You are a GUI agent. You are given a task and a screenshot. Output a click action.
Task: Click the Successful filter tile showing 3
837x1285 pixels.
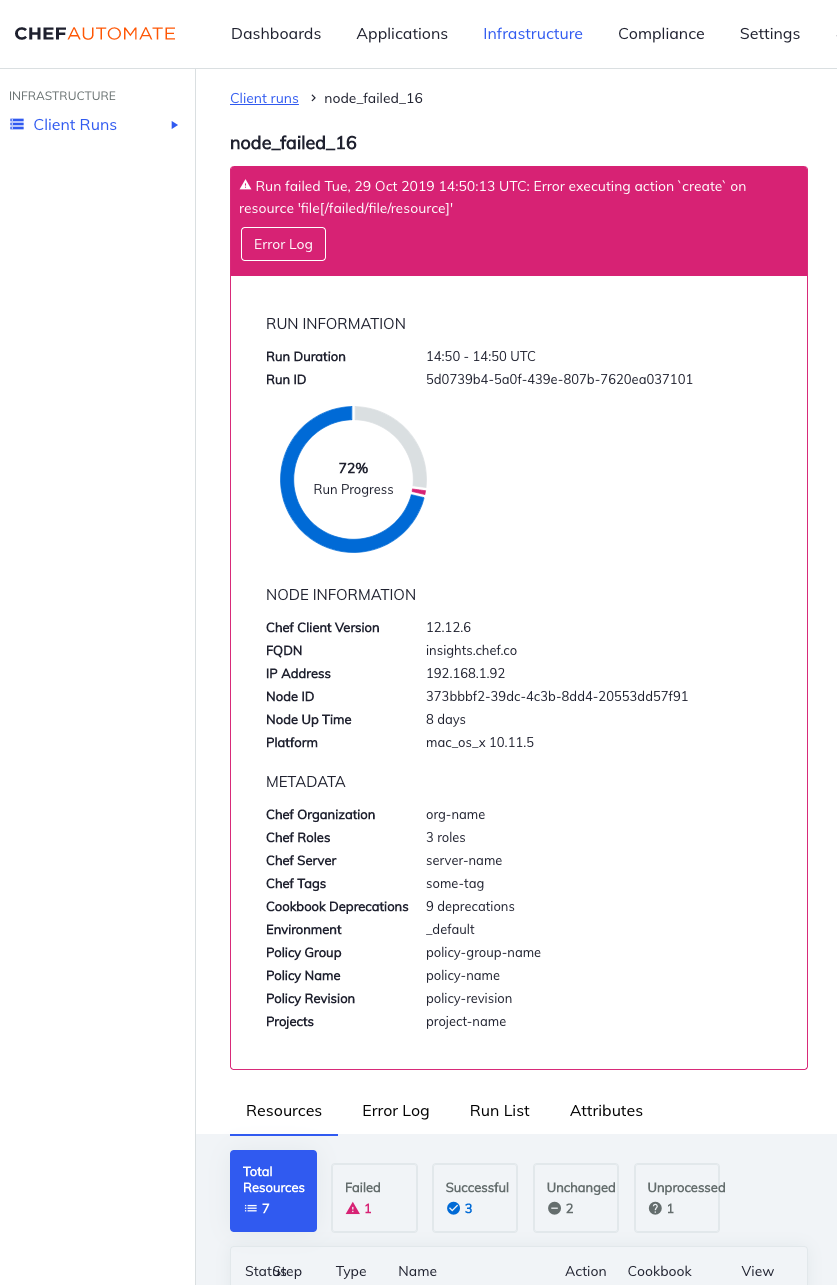(x=474, y=1198)
